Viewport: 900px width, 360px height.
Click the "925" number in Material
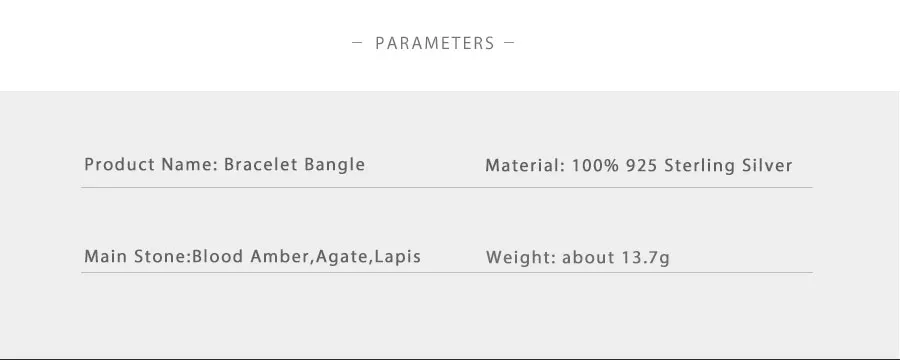(642, 166)
